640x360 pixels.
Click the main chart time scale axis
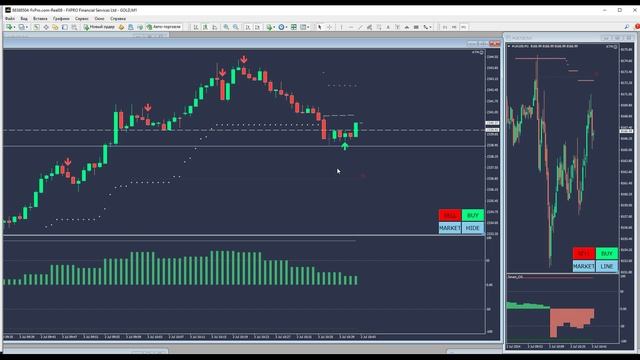point(244,337)
